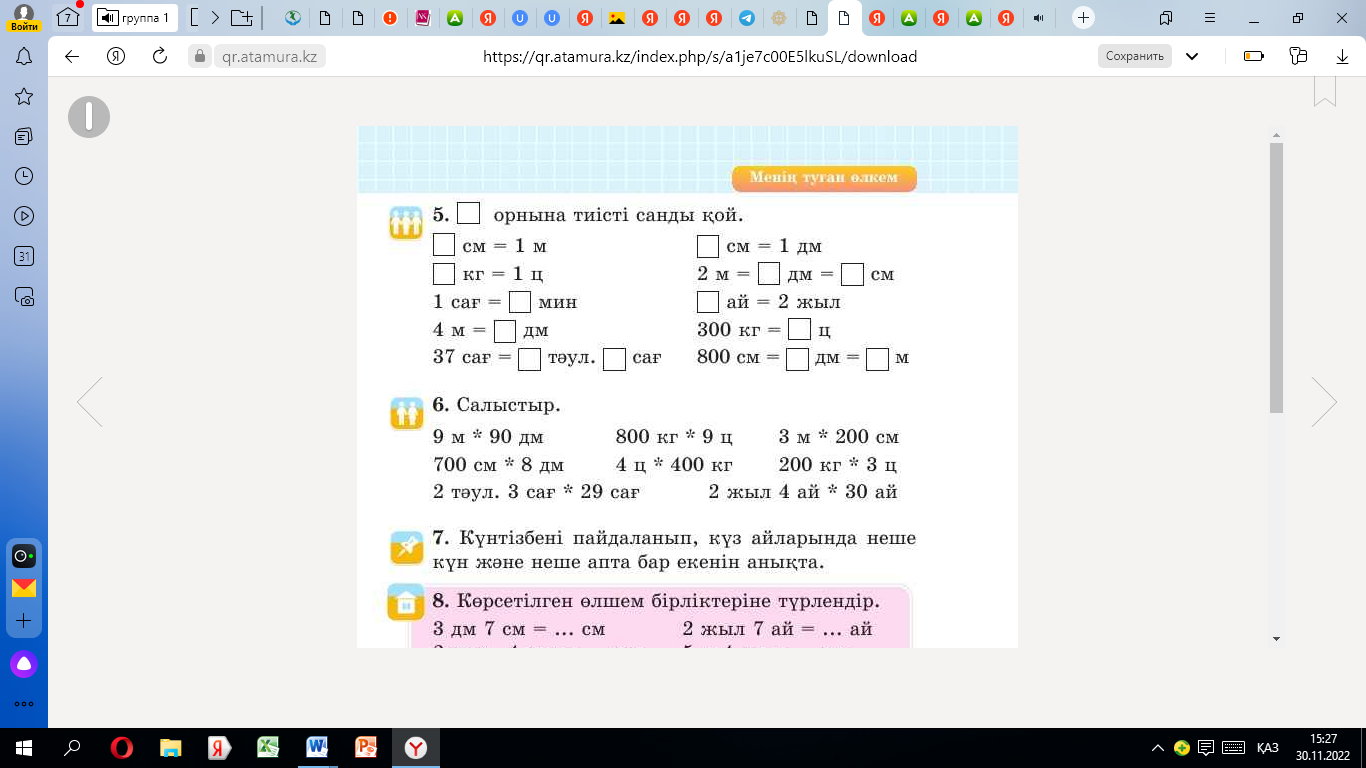Click the Сохранить button
This screenshot has width=1366, height=768.
click(x=1135, y=56)
